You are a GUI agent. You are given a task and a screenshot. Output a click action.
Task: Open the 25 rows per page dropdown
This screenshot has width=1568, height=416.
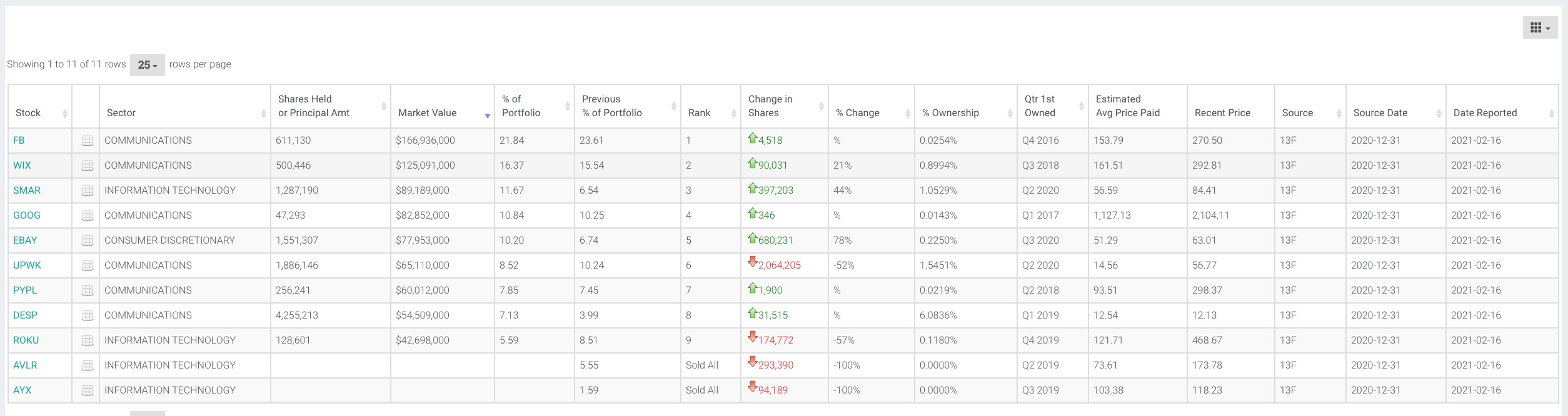pos(147,65)
